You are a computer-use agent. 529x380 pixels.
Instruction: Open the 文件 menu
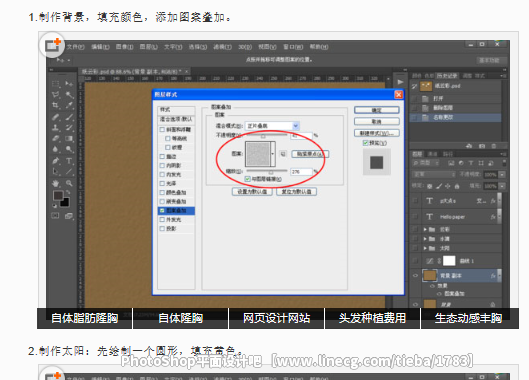[75, 47]
